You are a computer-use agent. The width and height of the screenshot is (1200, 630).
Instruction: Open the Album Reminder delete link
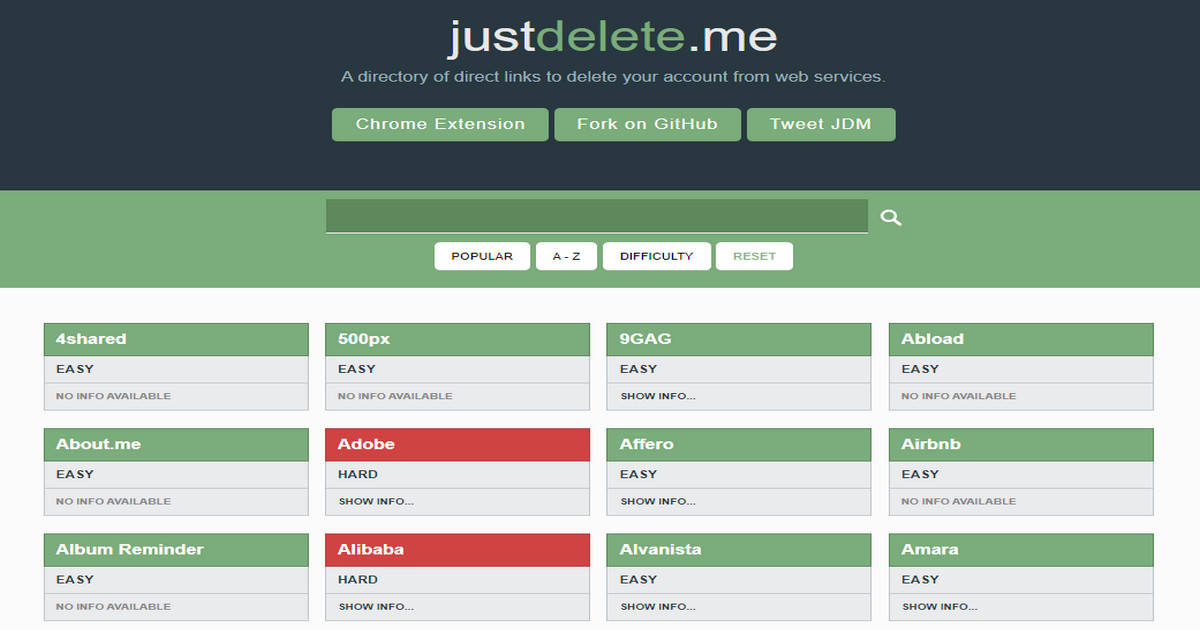tap(176, 549)
